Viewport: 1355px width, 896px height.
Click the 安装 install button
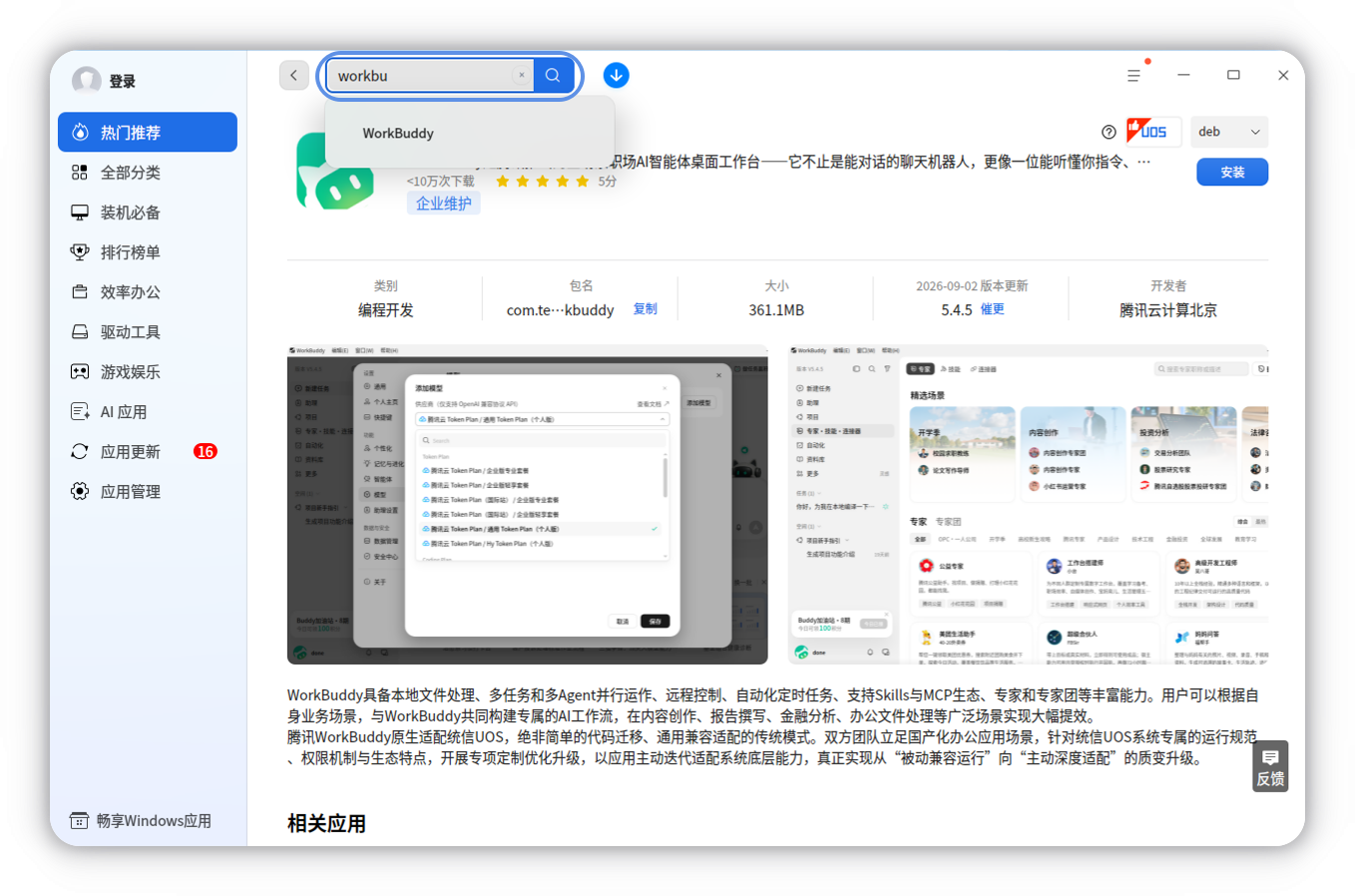[1232, 173]
